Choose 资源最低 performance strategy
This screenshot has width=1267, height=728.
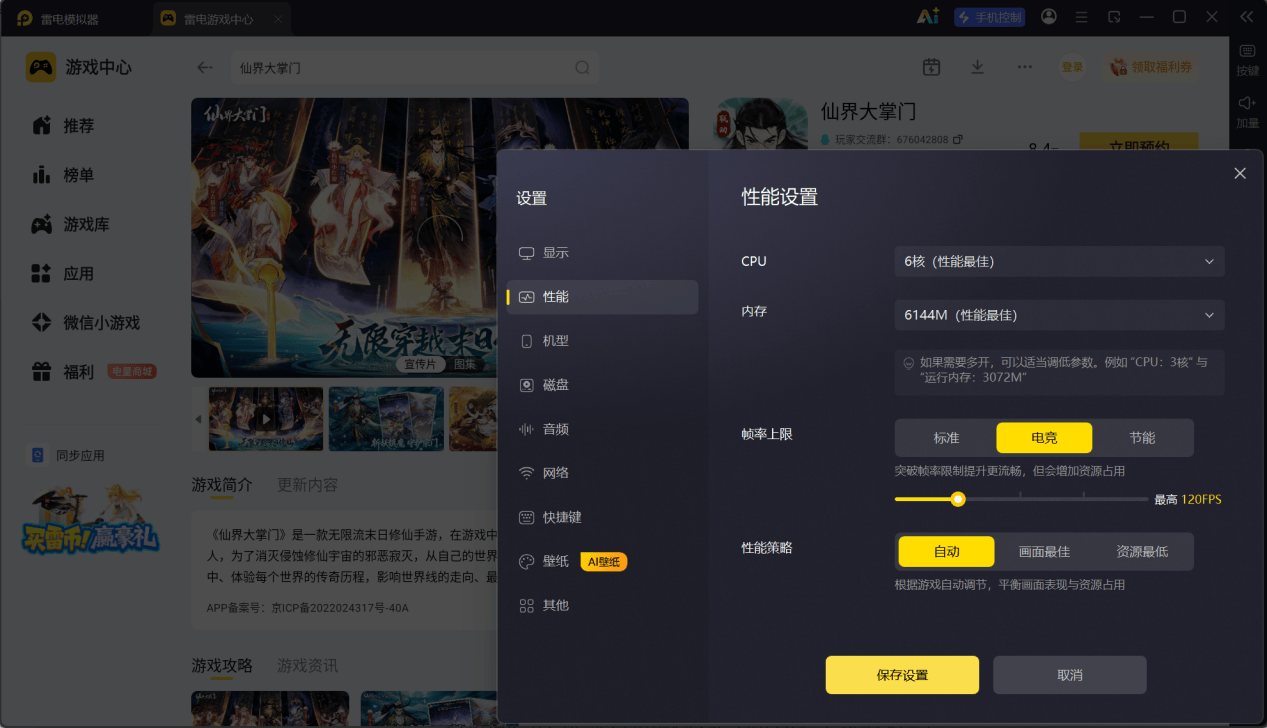tap(1142, 551)
